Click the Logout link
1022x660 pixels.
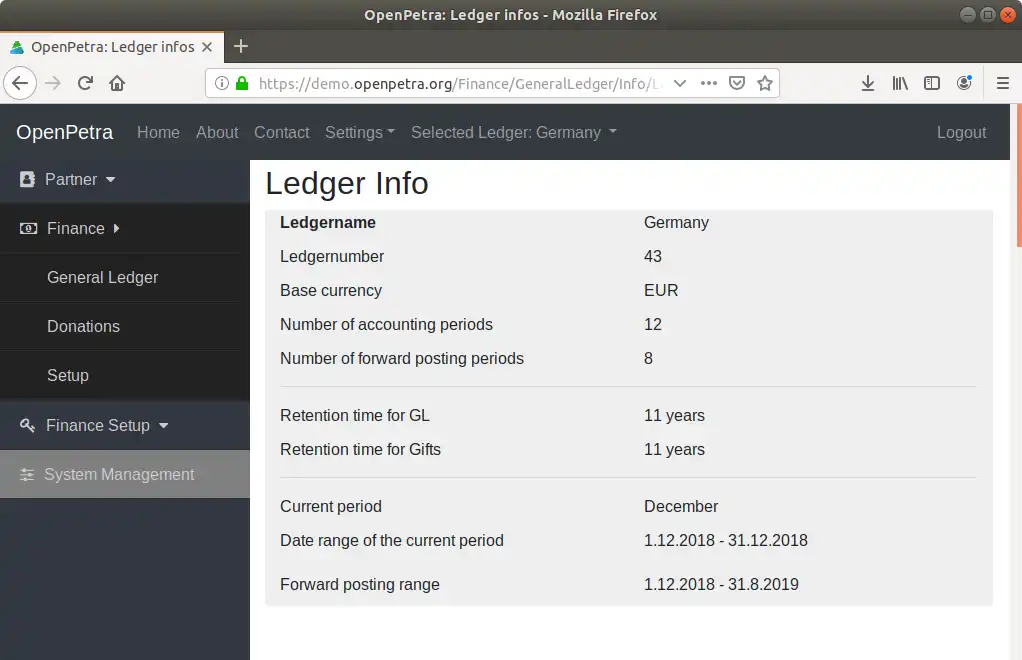click(961, 133)
